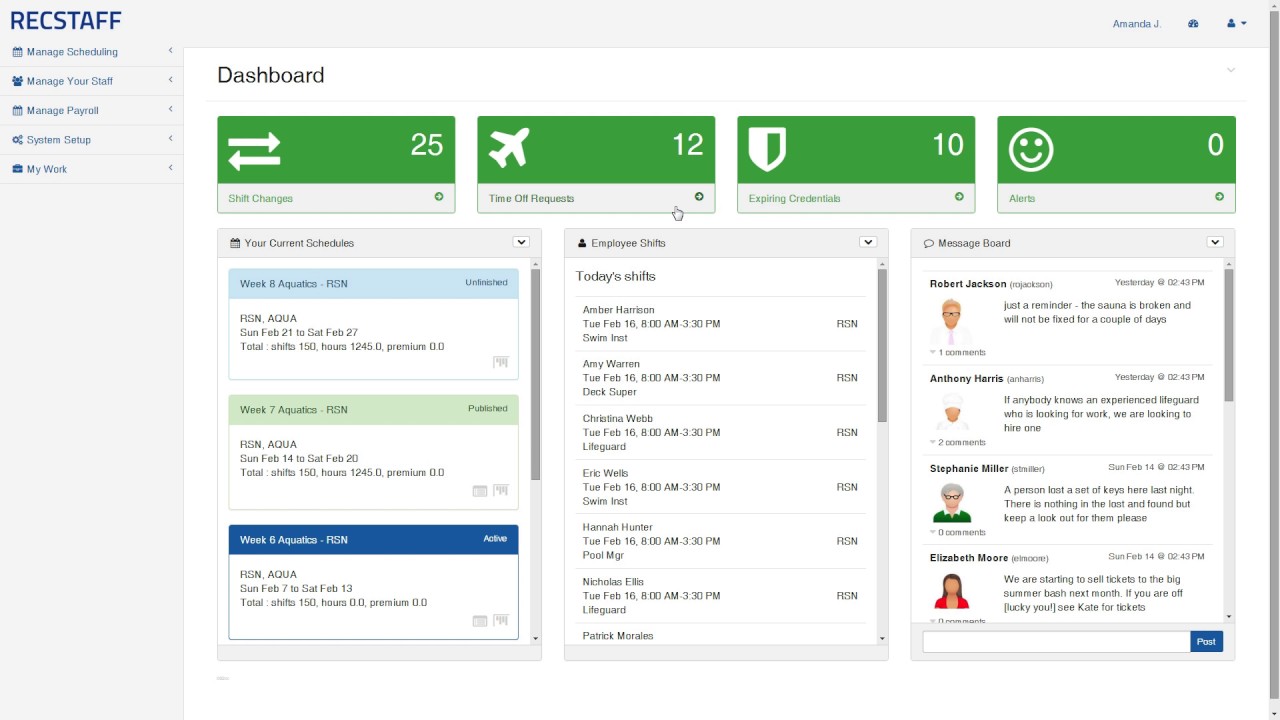
Task: Open the Week 6 Aquatics - RSN schedule
Action: coord(373,539)
